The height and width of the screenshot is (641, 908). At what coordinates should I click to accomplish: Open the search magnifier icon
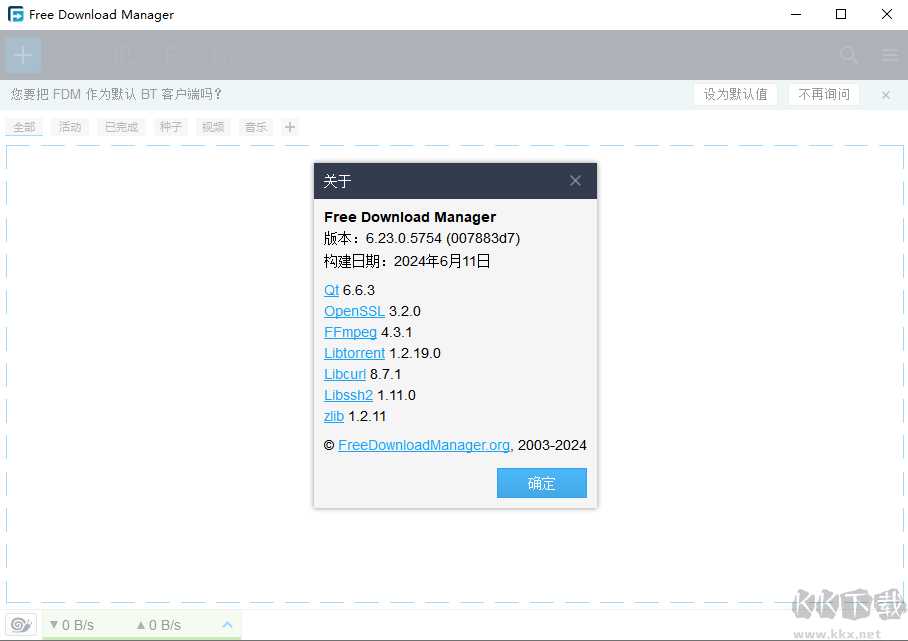(x=848, y=55)
